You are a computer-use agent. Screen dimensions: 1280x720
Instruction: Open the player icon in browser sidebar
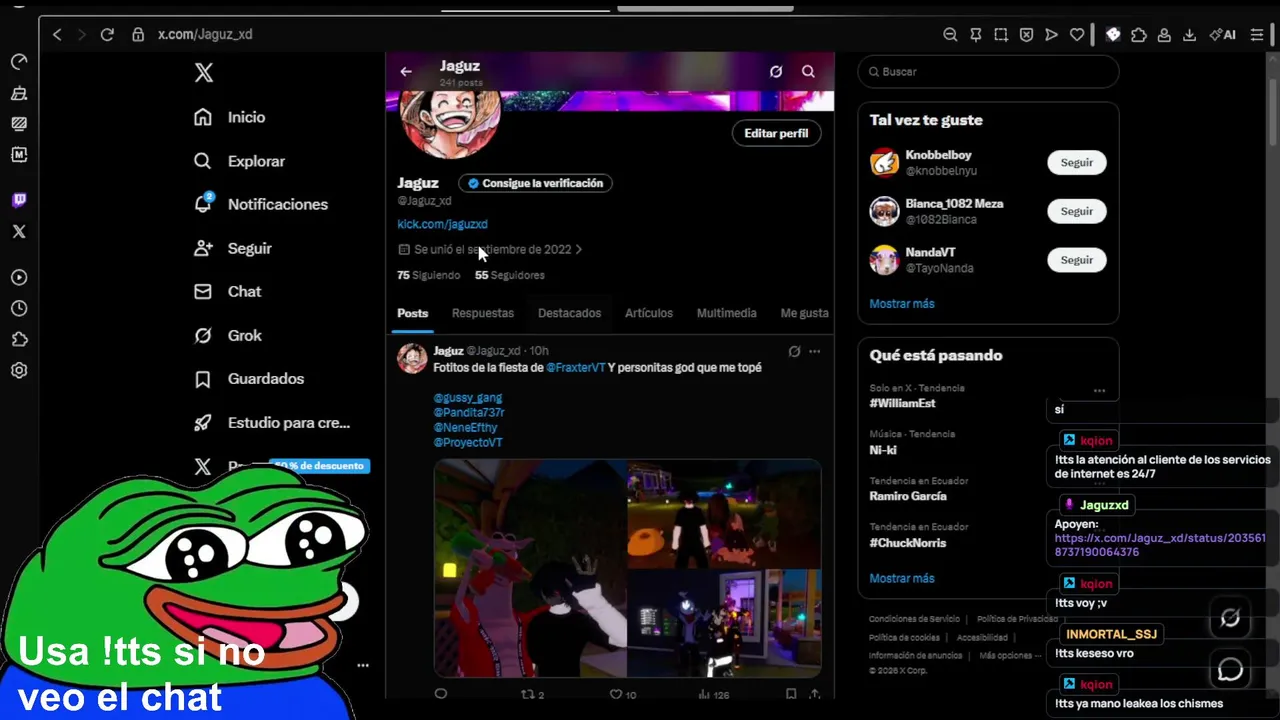pos(19,277)
